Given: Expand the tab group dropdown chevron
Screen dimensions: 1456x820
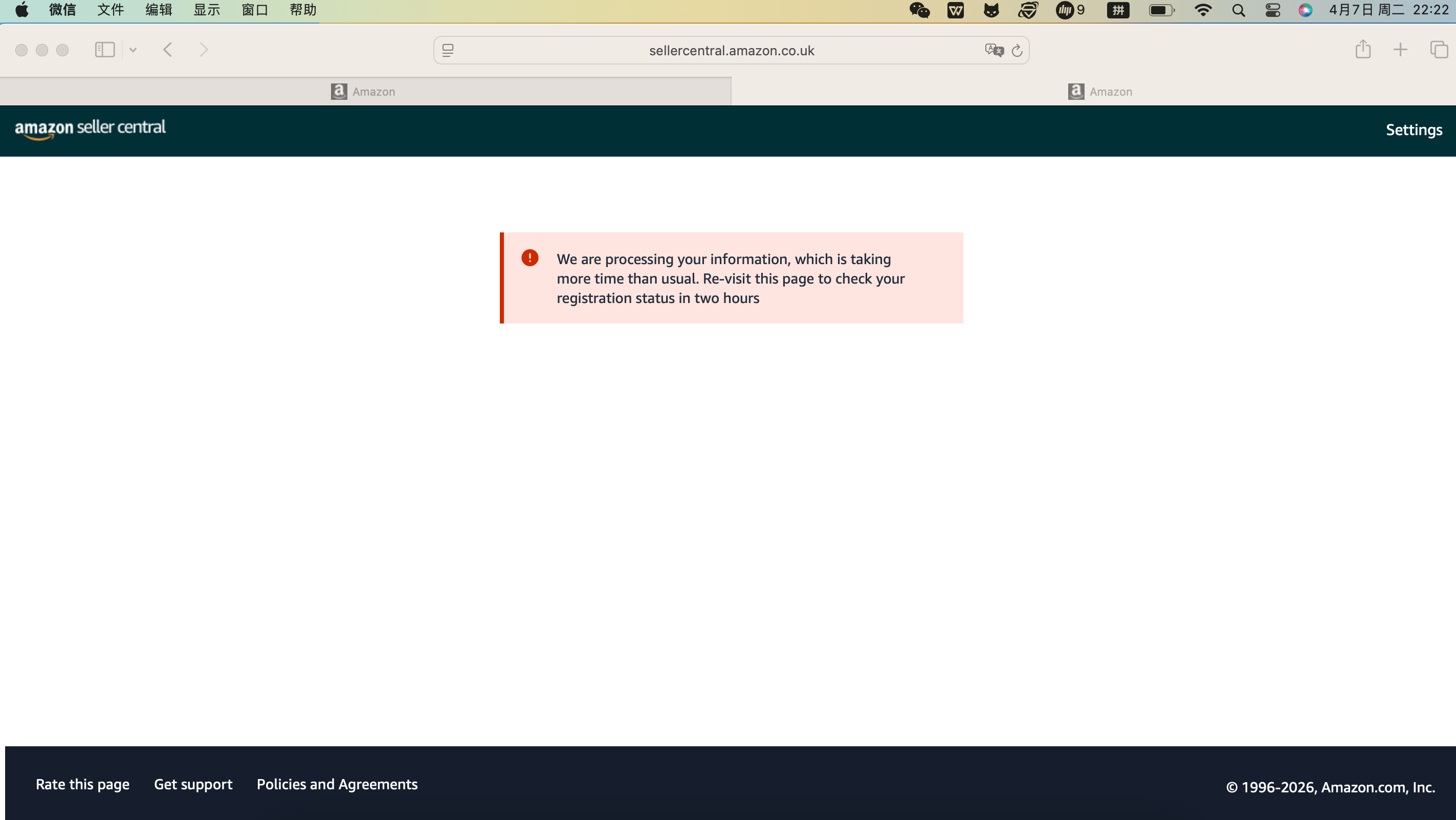Looking at the screenshot, I should [x=133, y=50].
